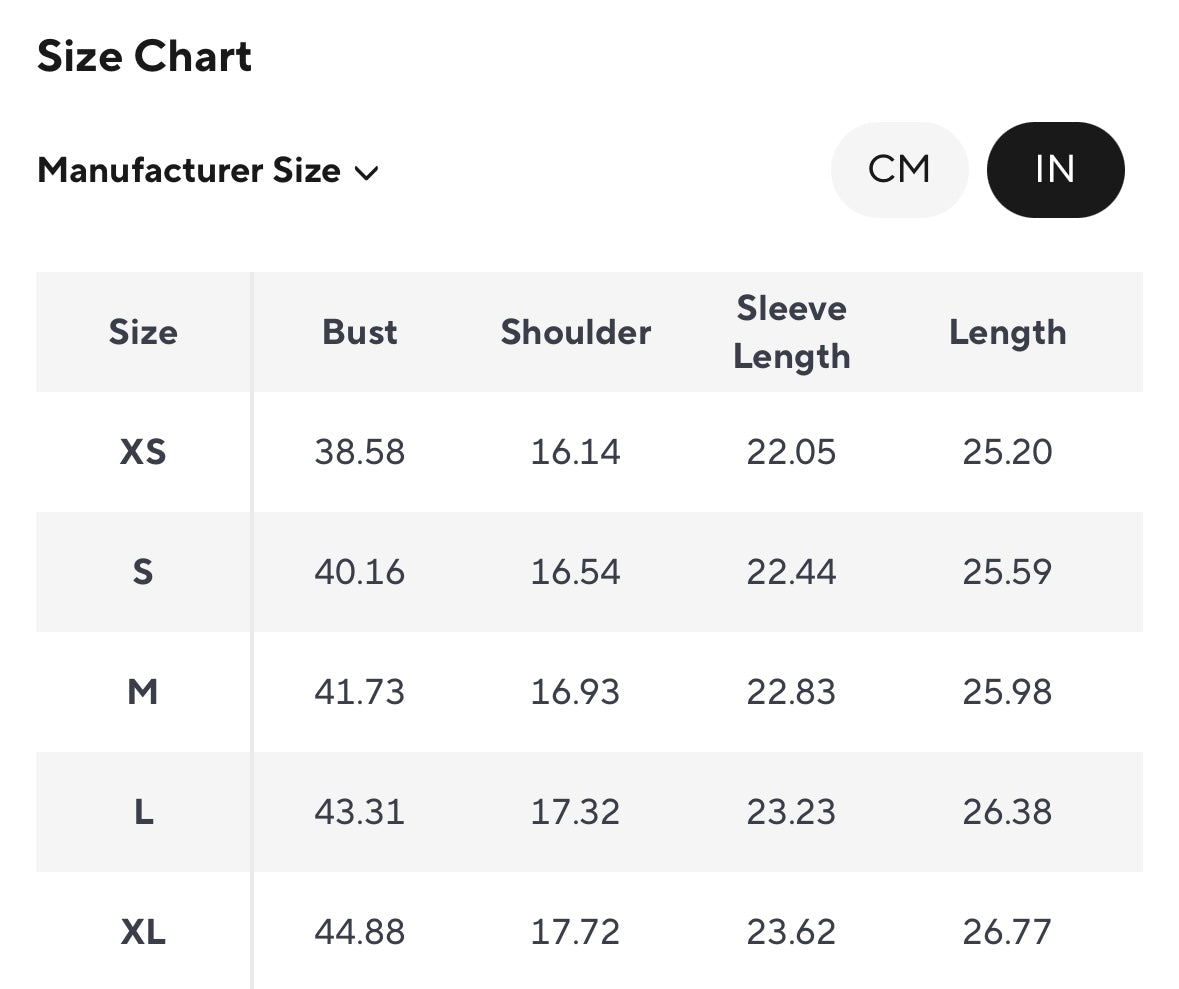Click the S bust value 40.16
The image size is (1179, 989).
(359, 572)
